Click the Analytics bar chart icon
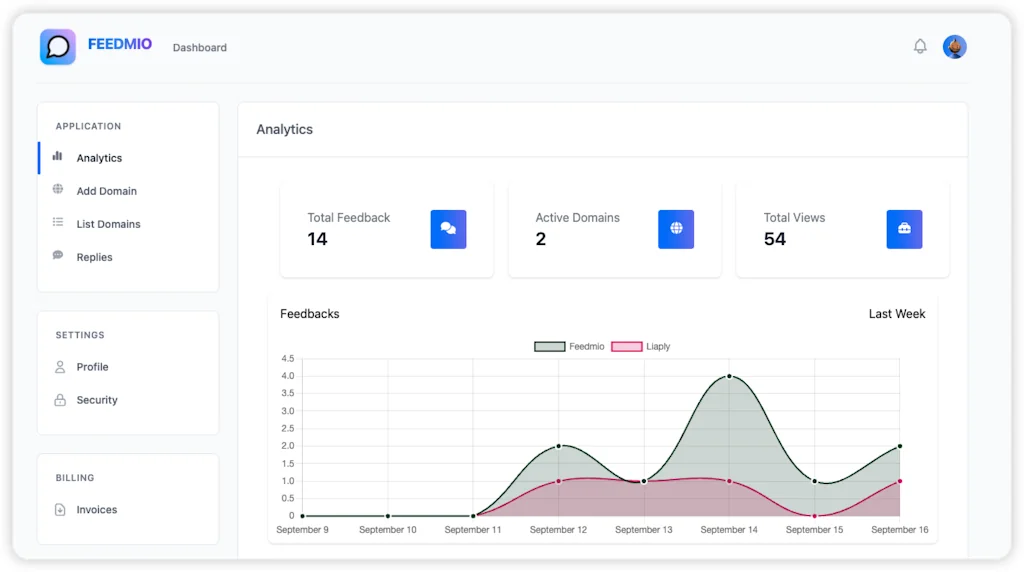The width and height of the screenshot is (1024, 572). pyautogui.click(x=58, y=157)
